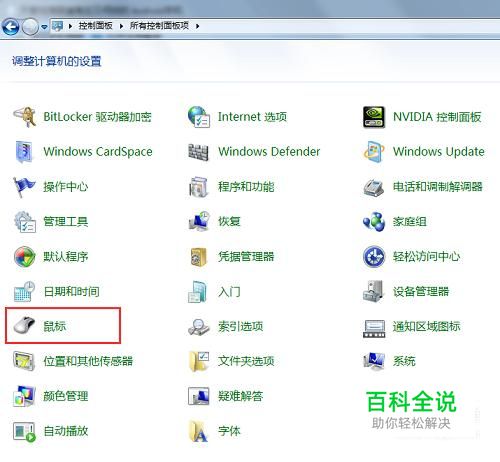This screenshot has width=500, height=462.
Task: Open the 家庭组 spheres icon
Action: 374,222
